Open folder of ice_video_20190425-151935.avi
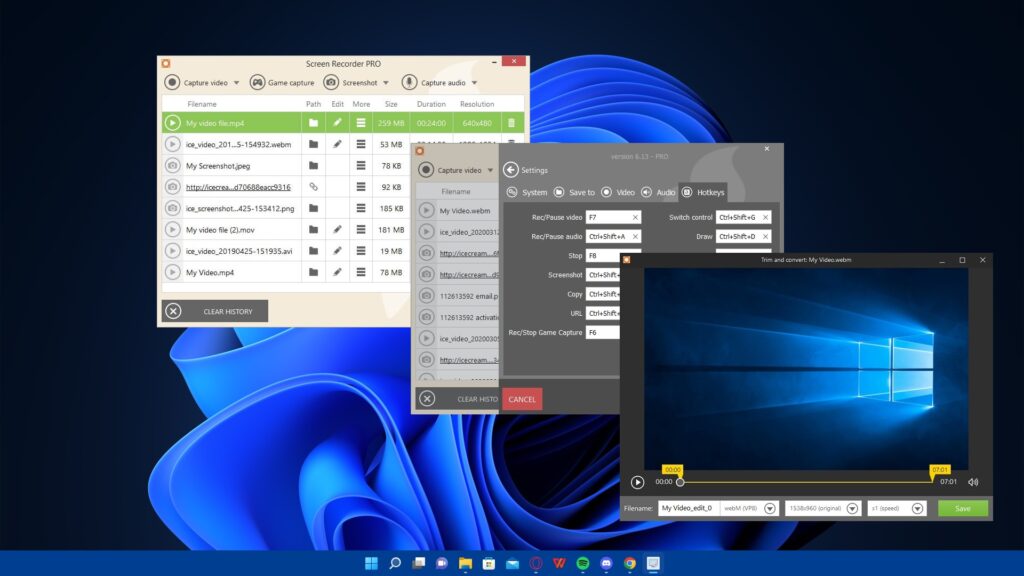This screenshot has height=576, width=1024. 313,251
